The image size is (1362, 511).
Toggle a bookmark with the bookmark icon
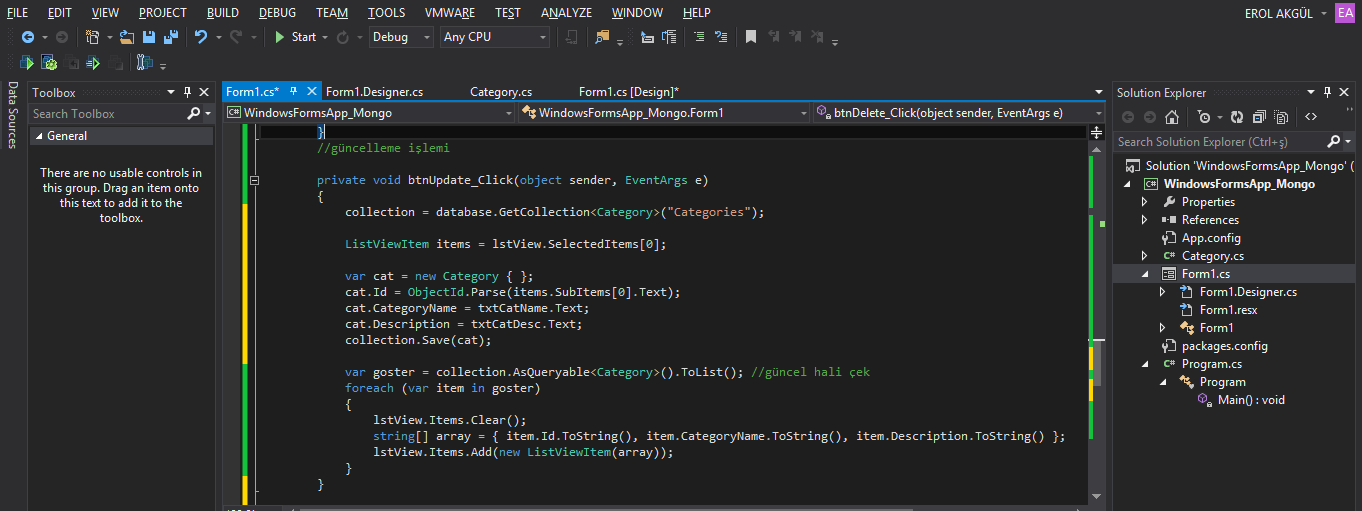[750, 37]
